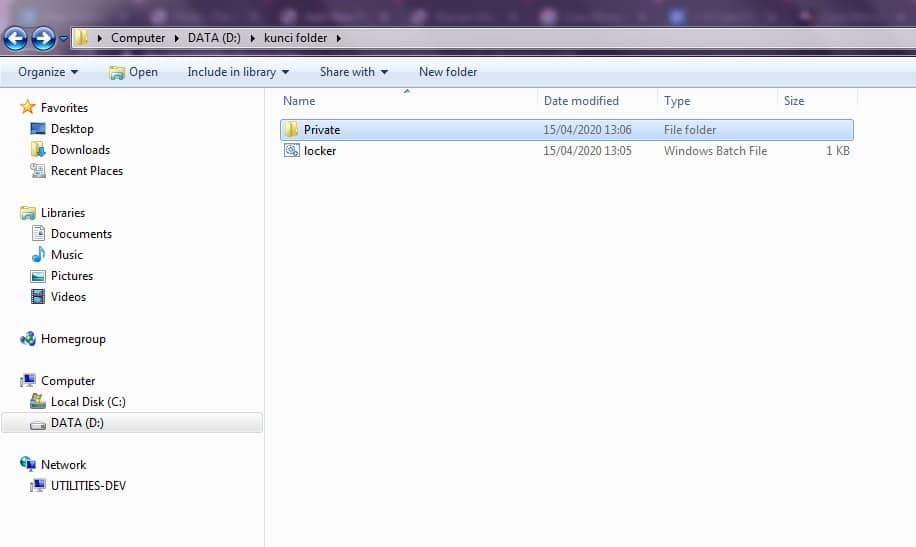The image size is (916, 547).
Task: Go back with the Back arrow button
Action: pyautogui.click(x=15, y=39)
